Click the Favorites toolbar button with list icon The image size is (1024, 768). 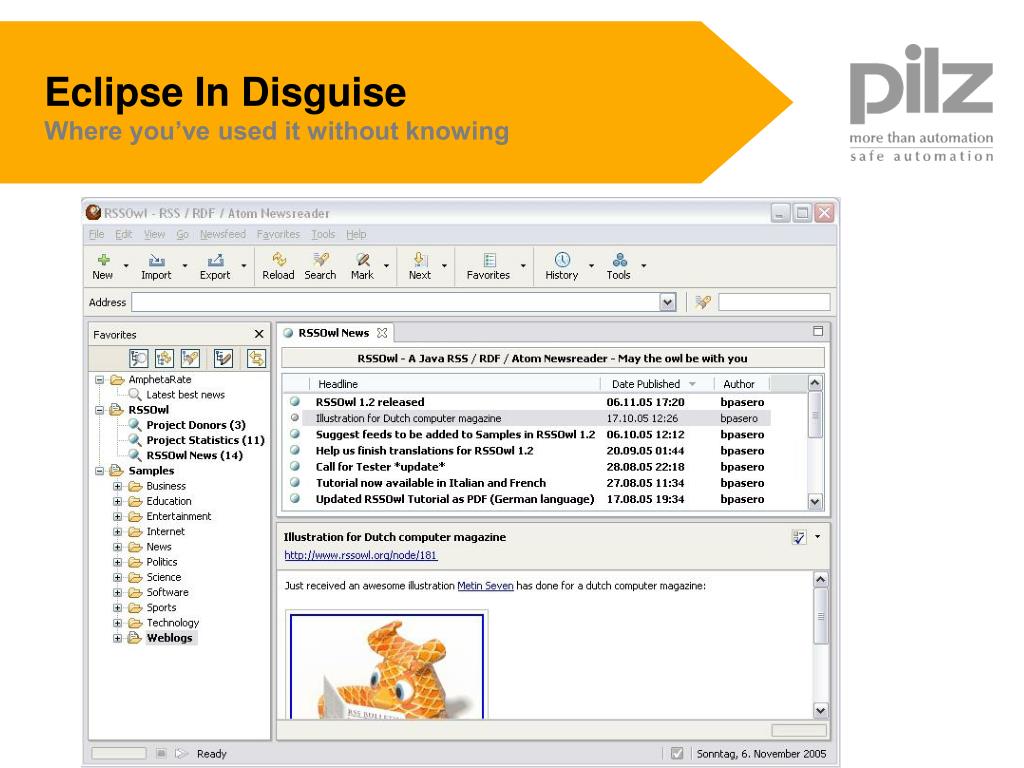pyautogui.click(x=488, y=266)
